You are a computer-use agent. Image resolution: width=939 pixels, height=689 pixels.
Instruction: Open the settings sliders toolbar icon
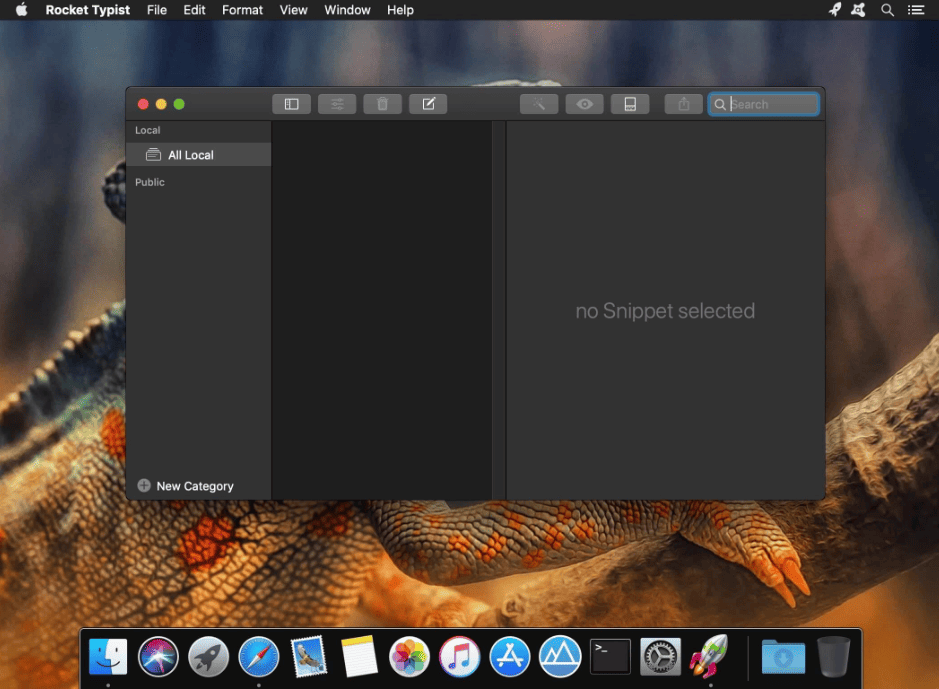click(x=337, y=104)
